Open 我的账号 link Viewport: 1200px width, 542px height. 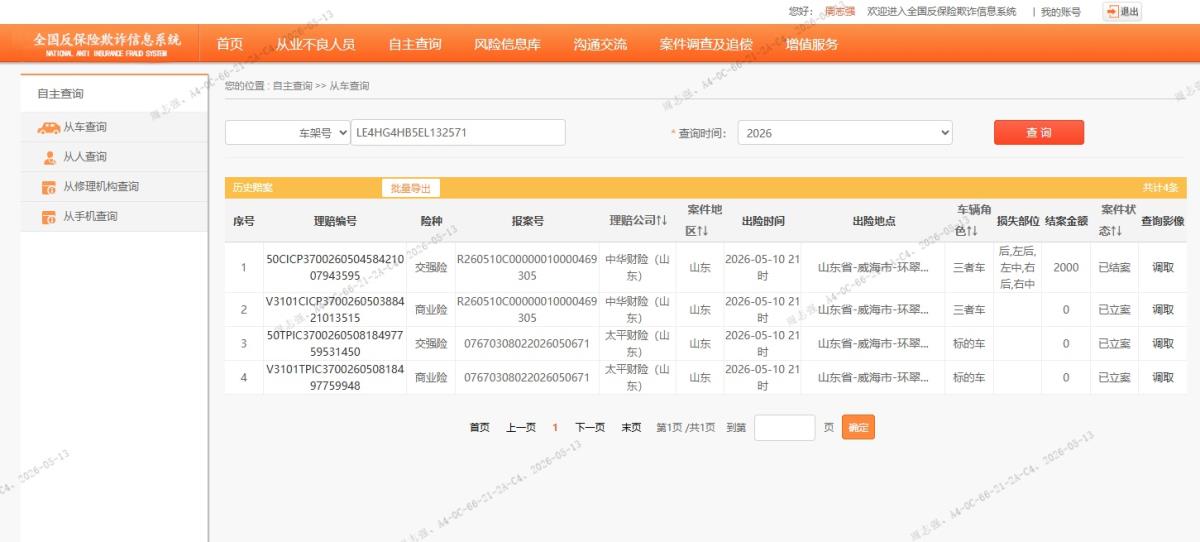pyautogui.click(x=1061, y=12)
